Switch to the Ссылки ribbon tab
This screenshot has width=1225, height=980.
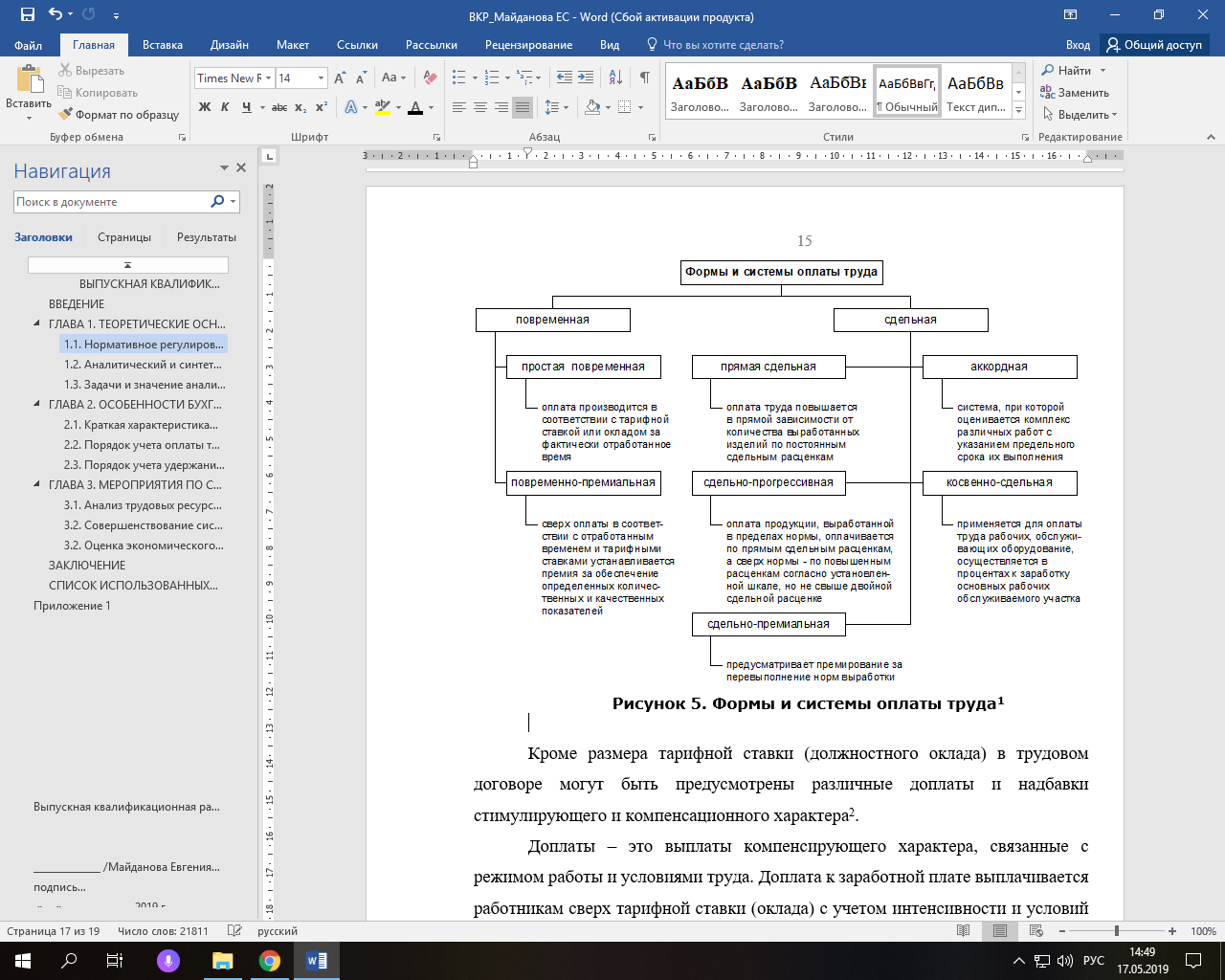[357, 45]
